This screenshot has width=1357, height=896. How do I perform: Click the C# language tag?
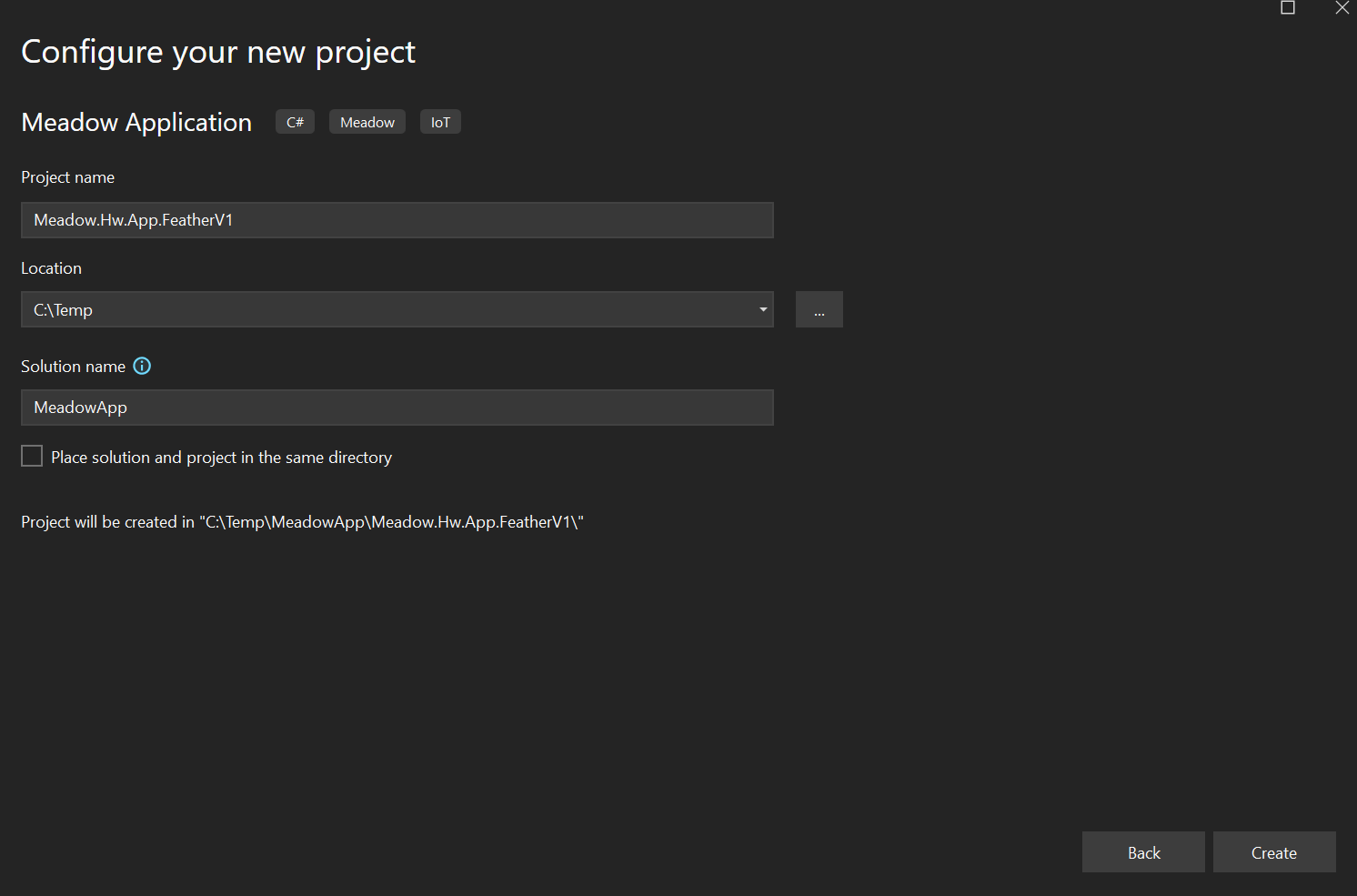pyautogui.click(x=294, y=121)
